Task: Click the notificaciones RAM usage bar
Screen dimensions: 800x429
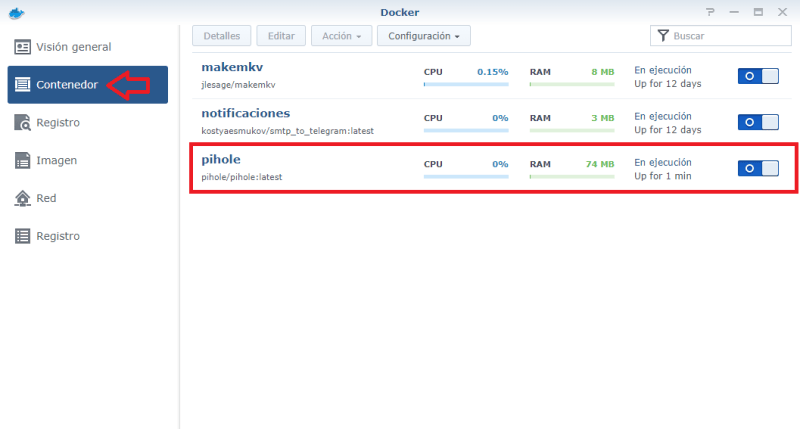Action: pos(572,131)
